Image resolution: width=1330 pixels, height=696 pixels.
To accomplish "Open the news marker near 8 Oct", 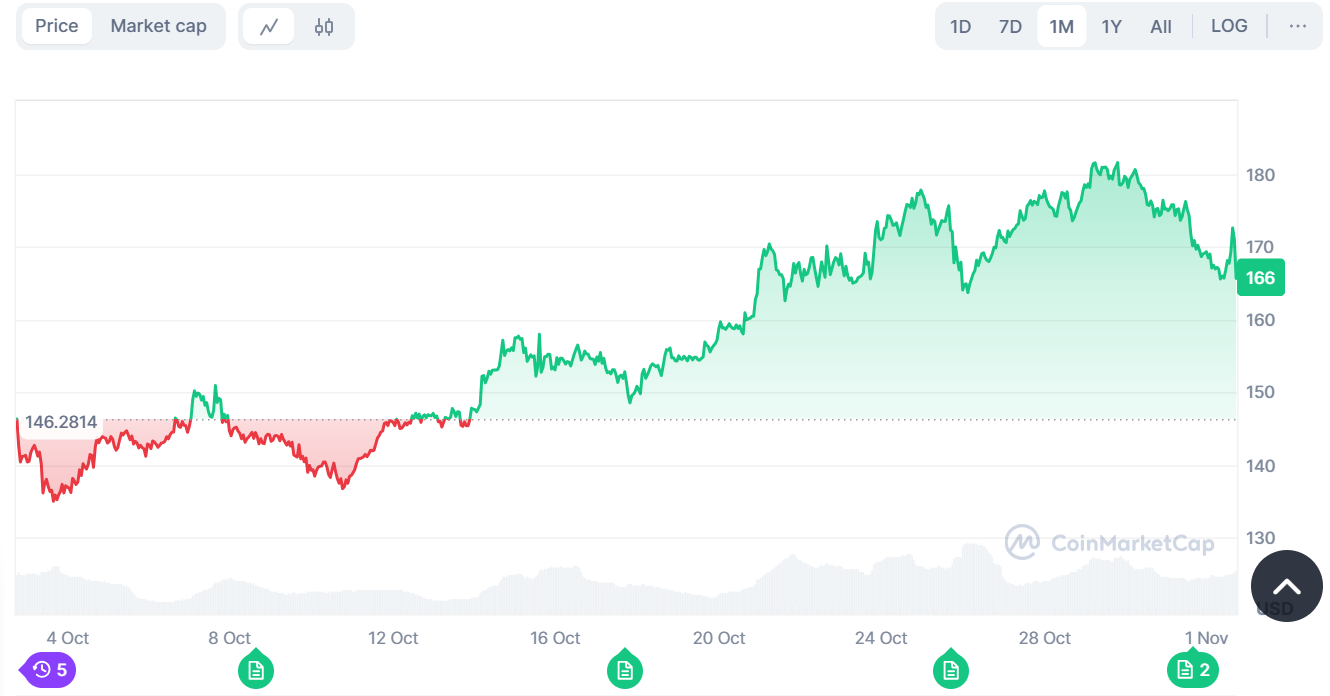I will [x=256, y=670].
